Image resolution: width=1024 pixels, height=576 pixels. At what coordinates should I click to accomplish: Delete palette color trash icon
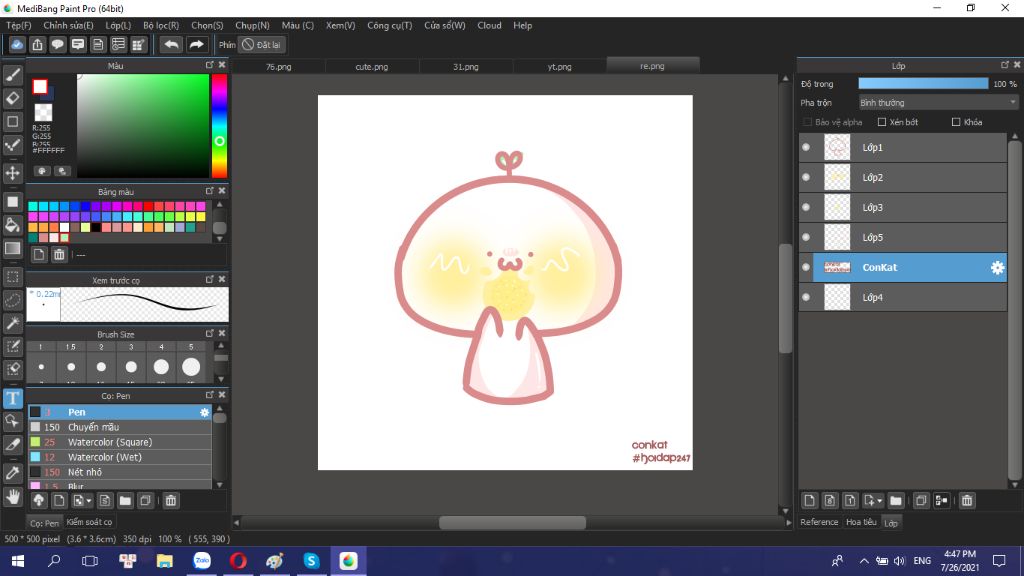[x=59, y=255]
